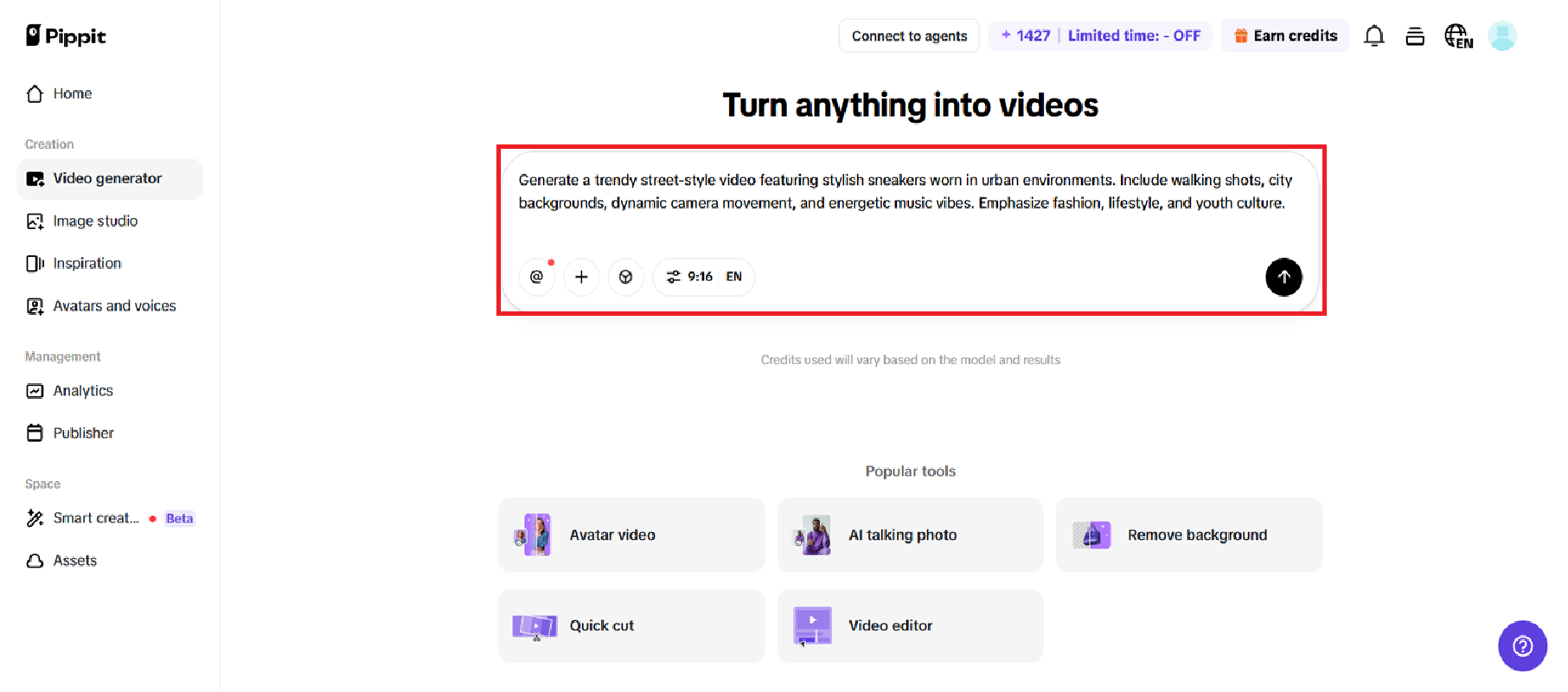
Task: Click 'Credits used will vary' note
Action: click(911, 360)
